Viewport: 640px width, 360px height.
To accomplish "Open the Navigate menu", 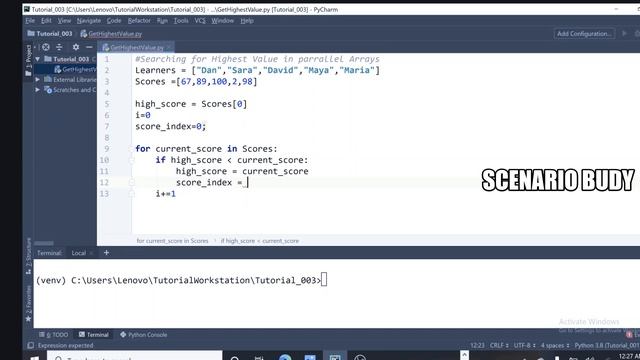I will point(89,20).
